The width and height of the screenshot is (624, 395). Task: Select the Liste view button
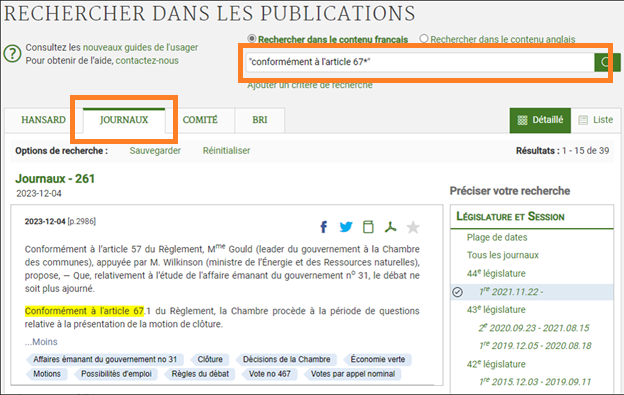pyautogui.click(x=596, y=120)
